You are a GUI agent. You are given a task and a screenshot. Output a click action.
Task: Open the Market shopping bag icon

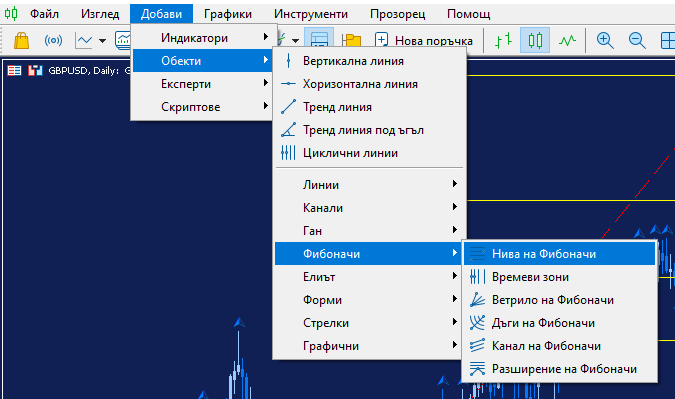[21, 40]
